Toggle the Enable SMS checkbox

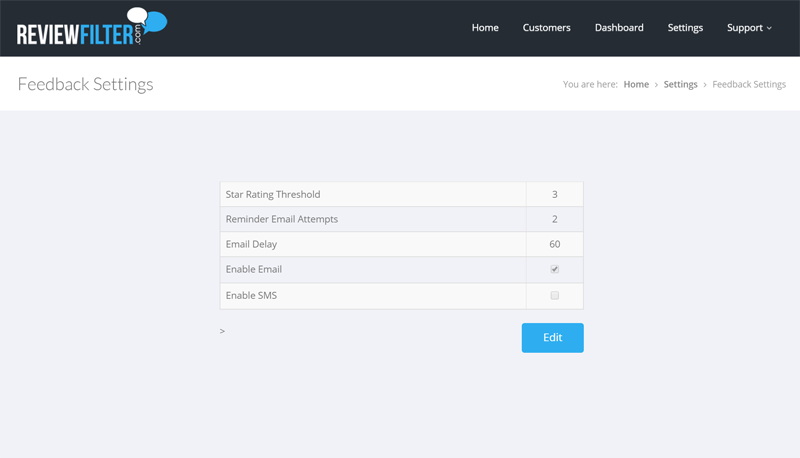click(x=555, y=295)
